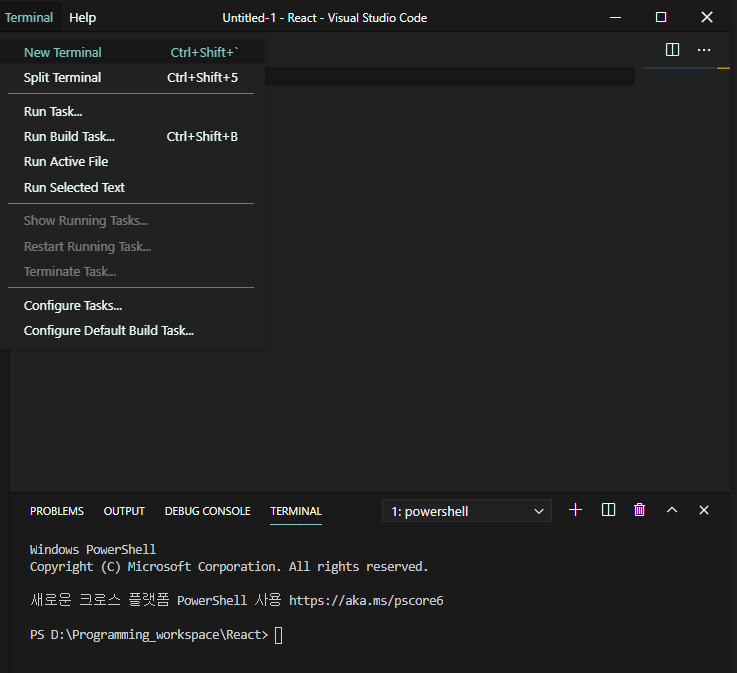Click the 'PS D:\Programming_workspace\React>' prompt text
This screenshot has width=737, height=673.
(x=149, y=635)
